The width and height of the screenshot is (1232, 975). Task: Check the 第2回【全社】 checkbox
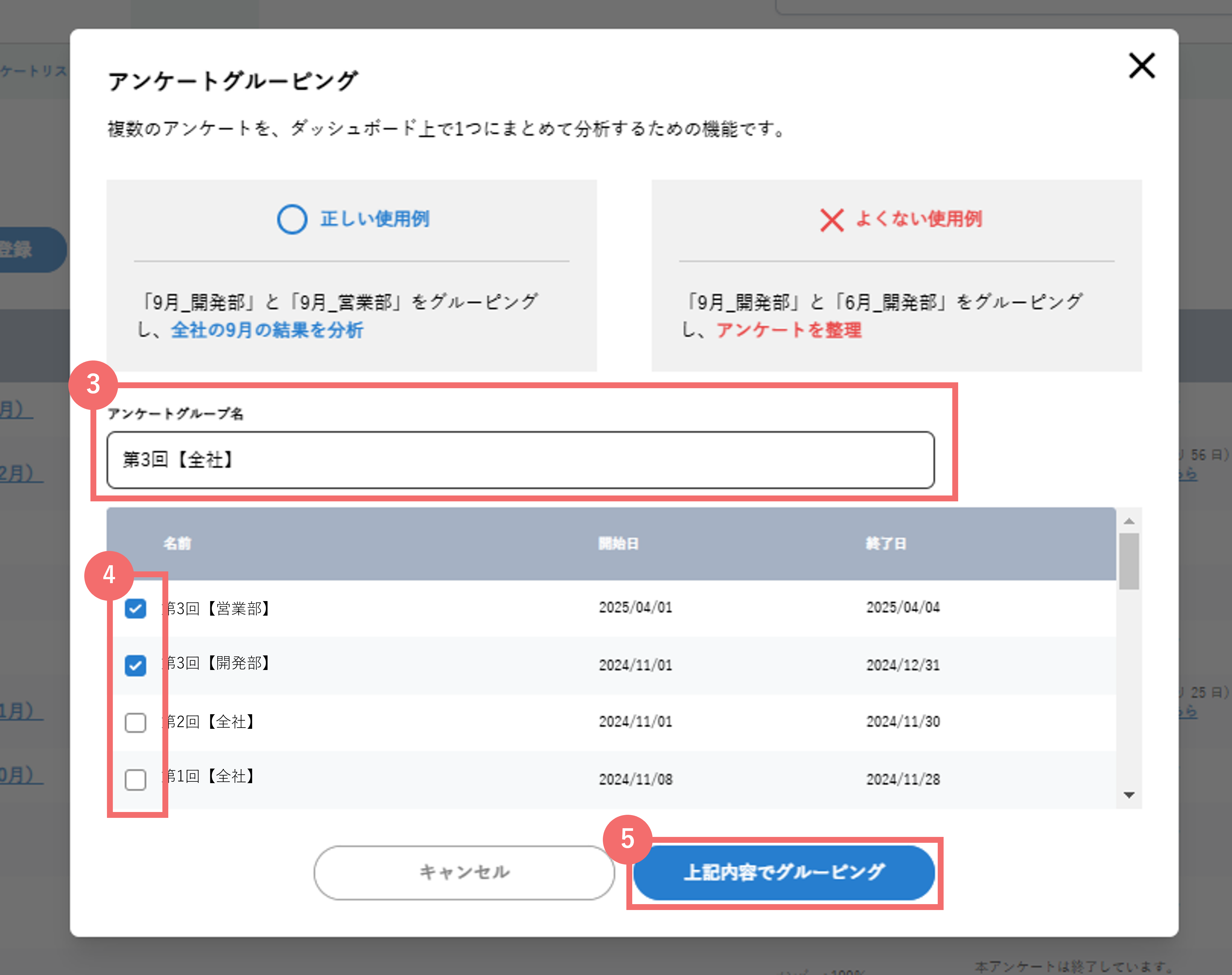(x=135, y=722)
